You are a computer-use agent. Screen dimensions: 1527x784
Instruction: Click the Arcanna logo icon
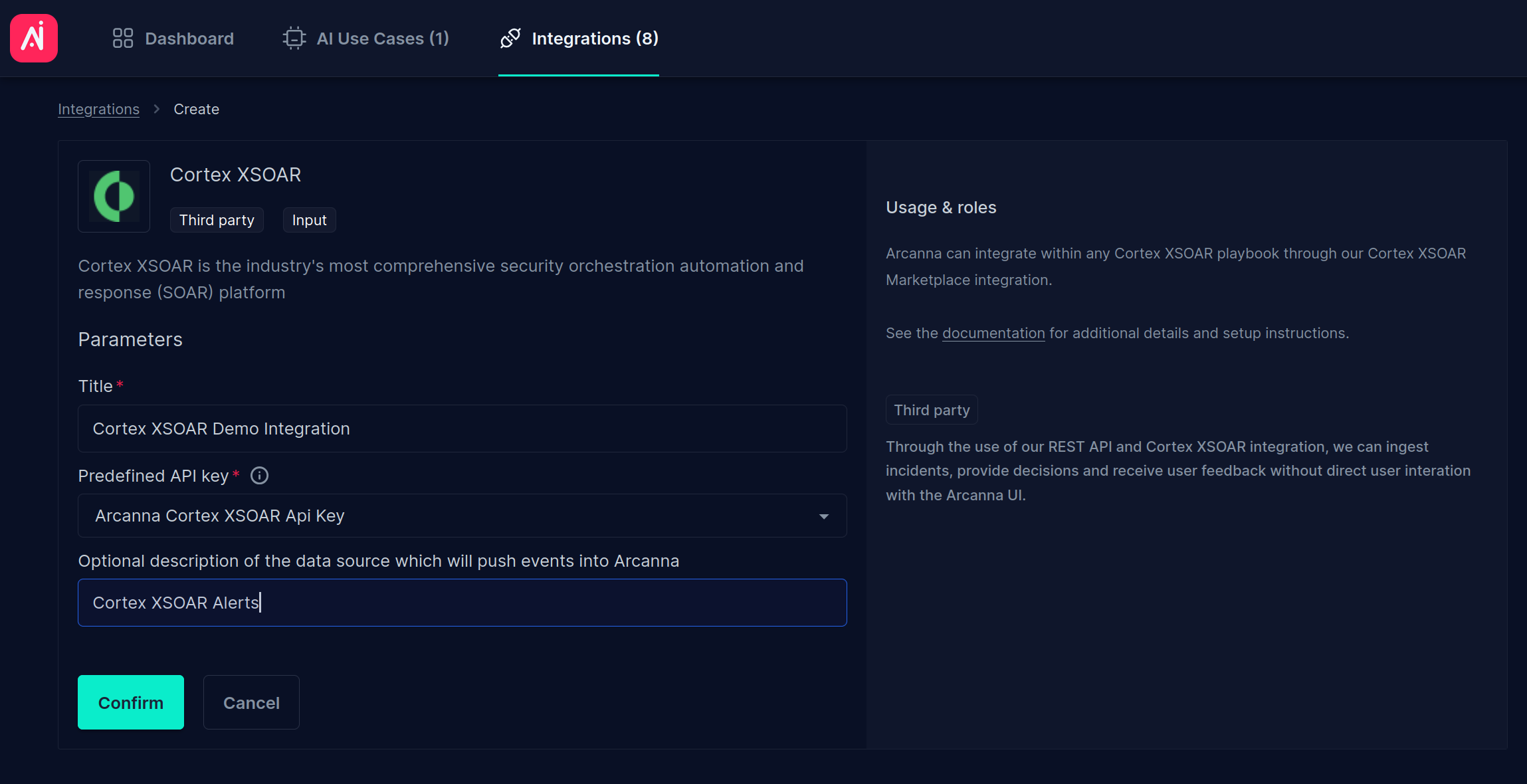[x=34, y=38]
